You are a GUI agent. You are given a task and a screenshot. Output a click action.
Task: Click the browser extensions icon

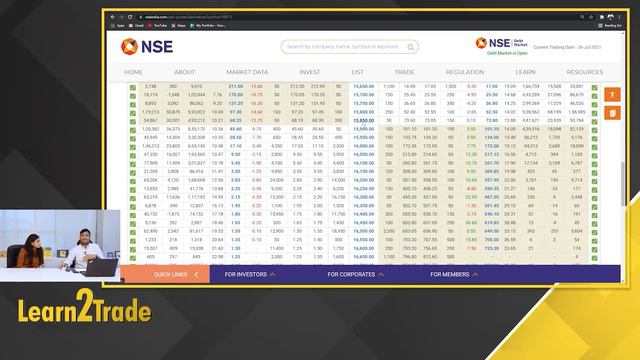click(602, 17)
